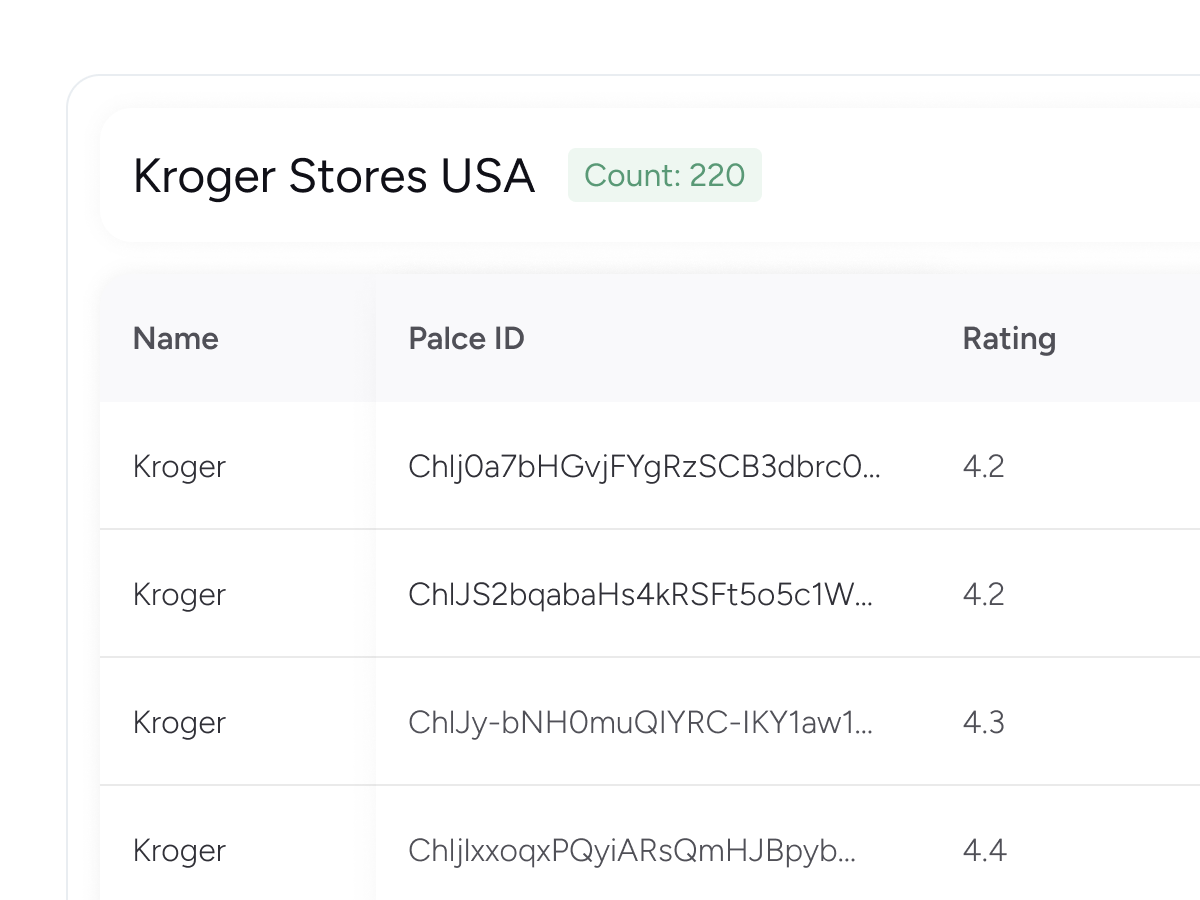
Task: Click place ID starting with ChIj0a7bHGvj
Action: (x=644, y=467)
